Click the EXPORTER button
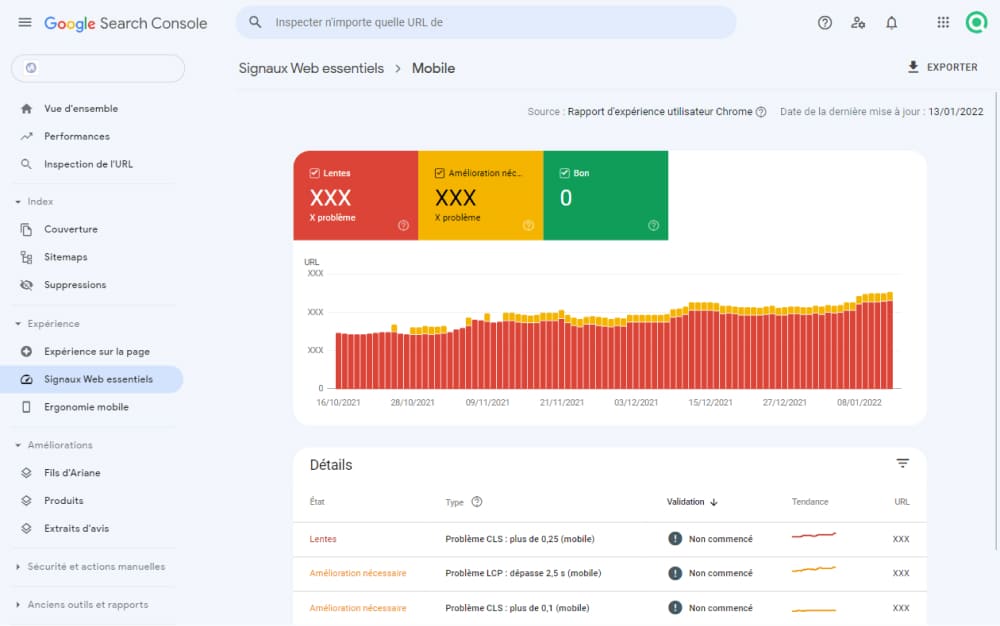The image size is (1000, 626). 942,67
